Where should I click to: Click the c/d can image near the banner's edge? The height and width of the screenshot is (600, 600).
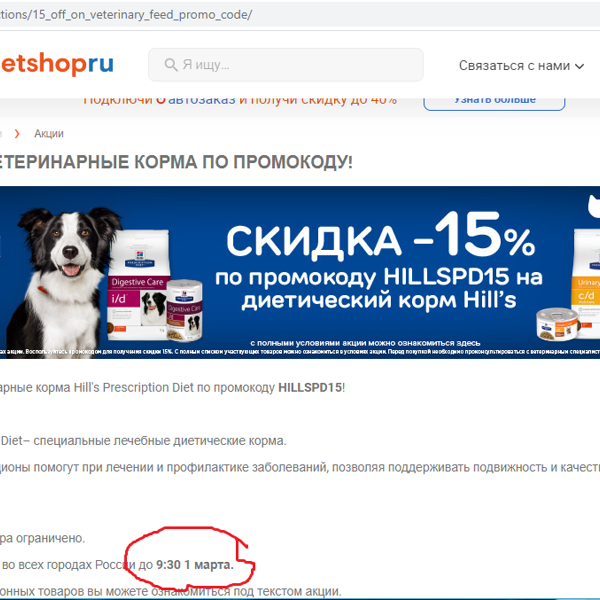pos(558,324)
